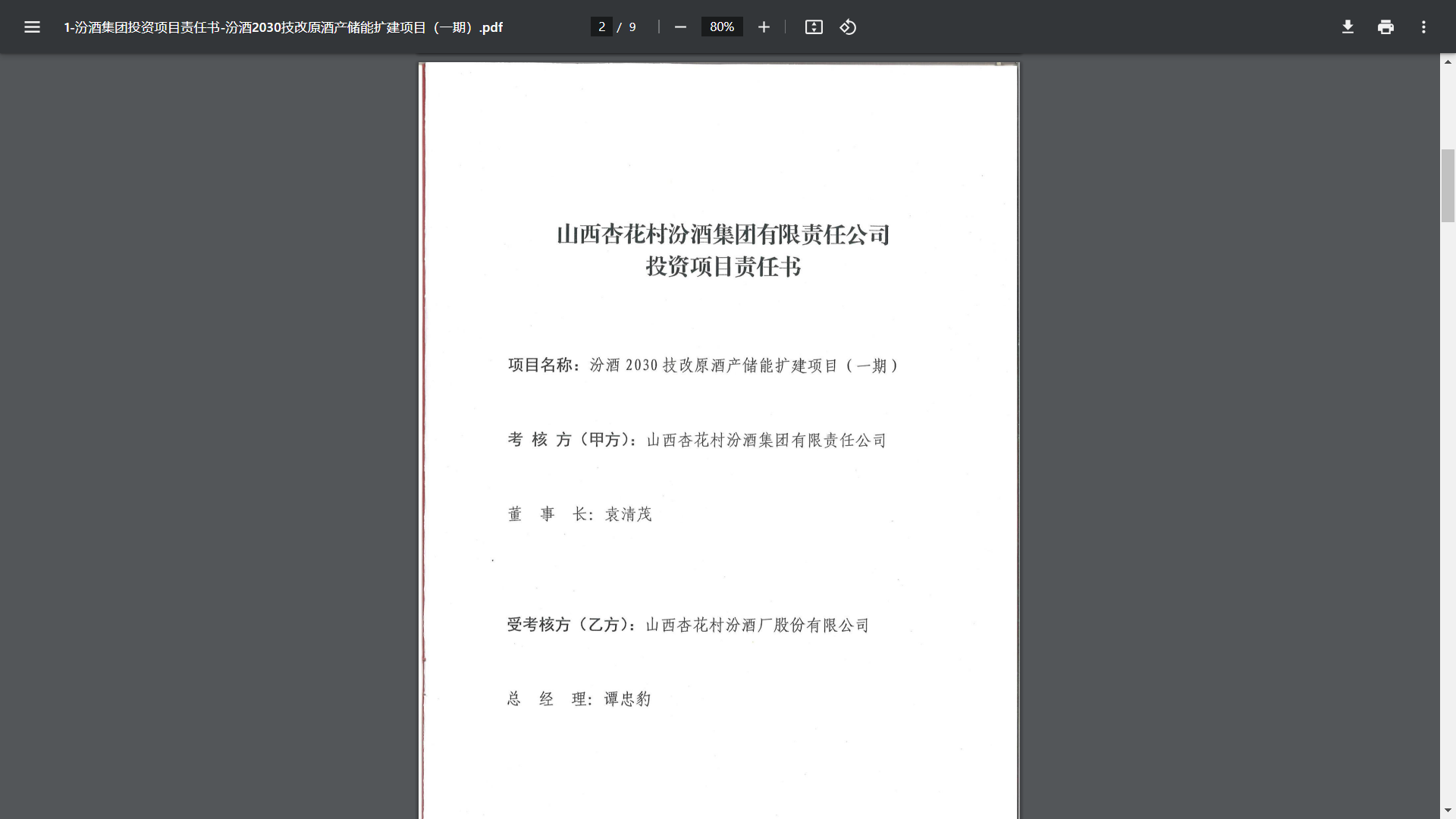Click the zoom out minus icon
The height and width of the screenshot is (819, 1456).
(680, 27)
